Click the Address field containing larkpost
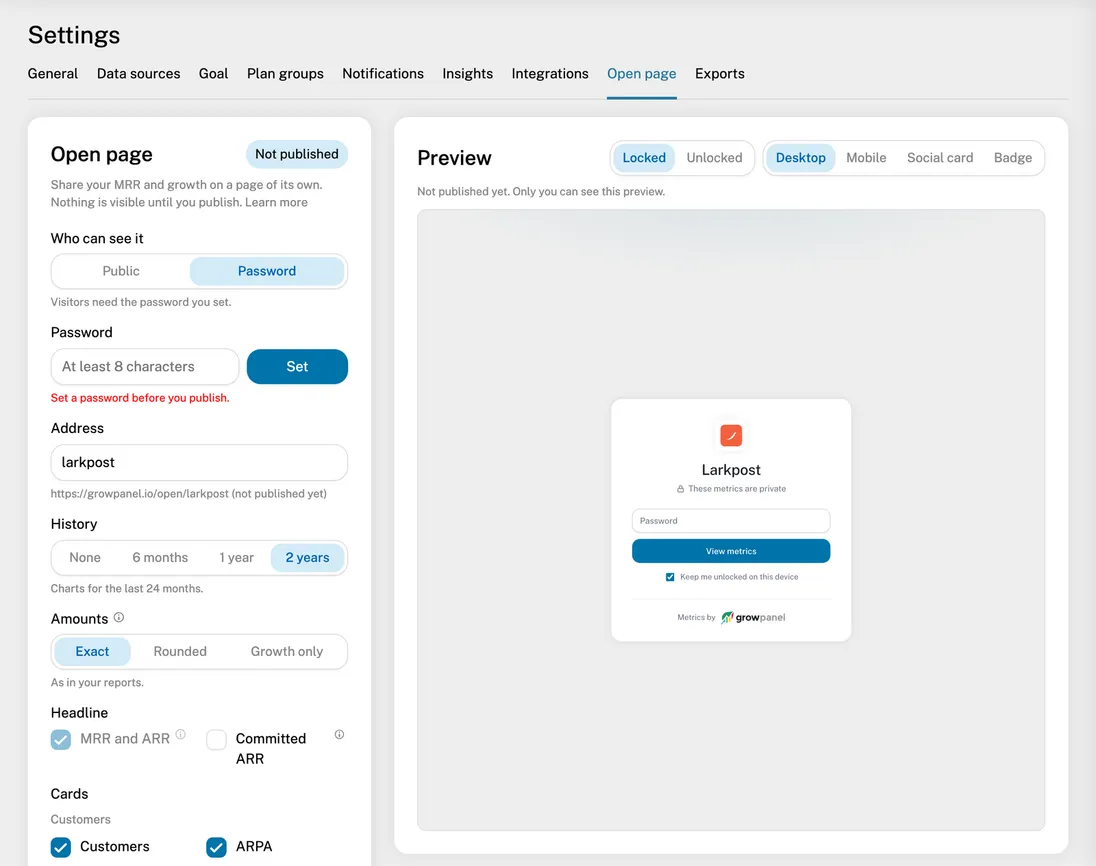The width and height of the screenshot is (1096, 866). click(199, 462)
